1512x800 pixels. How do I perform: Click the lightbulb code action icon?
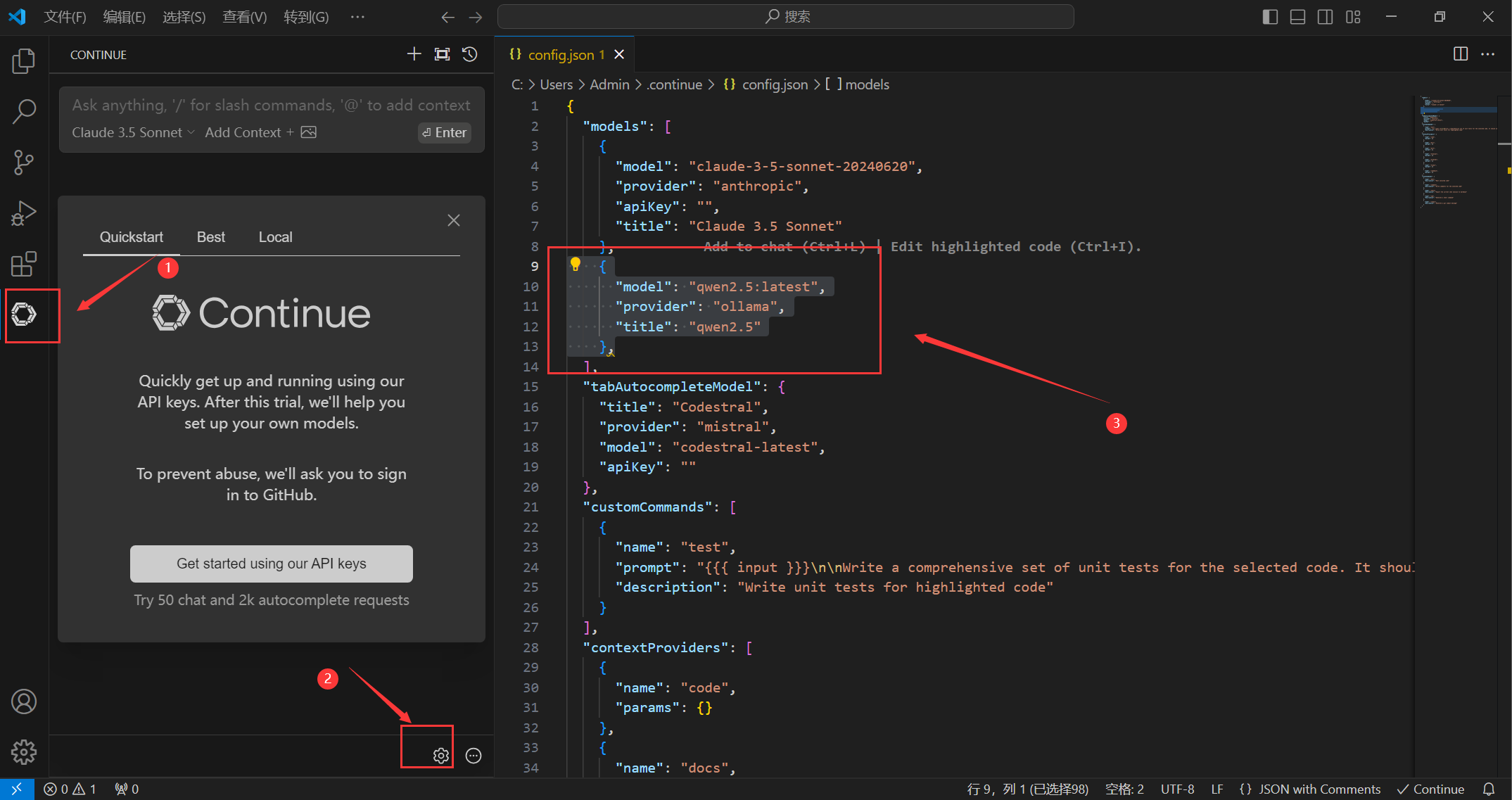click(576, 265)
